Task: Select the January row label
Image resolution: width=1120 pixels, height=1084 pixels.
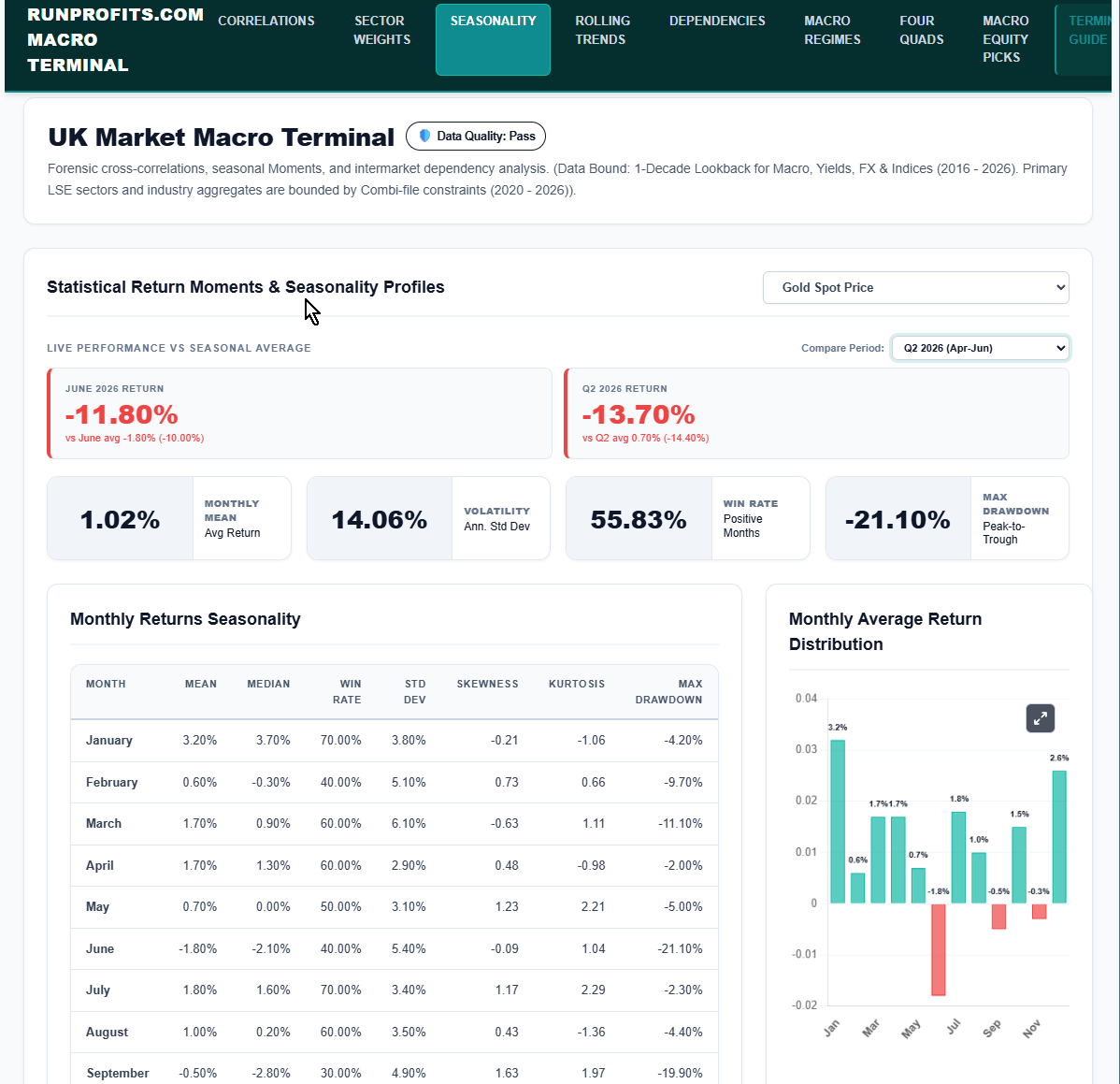Action: [109, 741]
